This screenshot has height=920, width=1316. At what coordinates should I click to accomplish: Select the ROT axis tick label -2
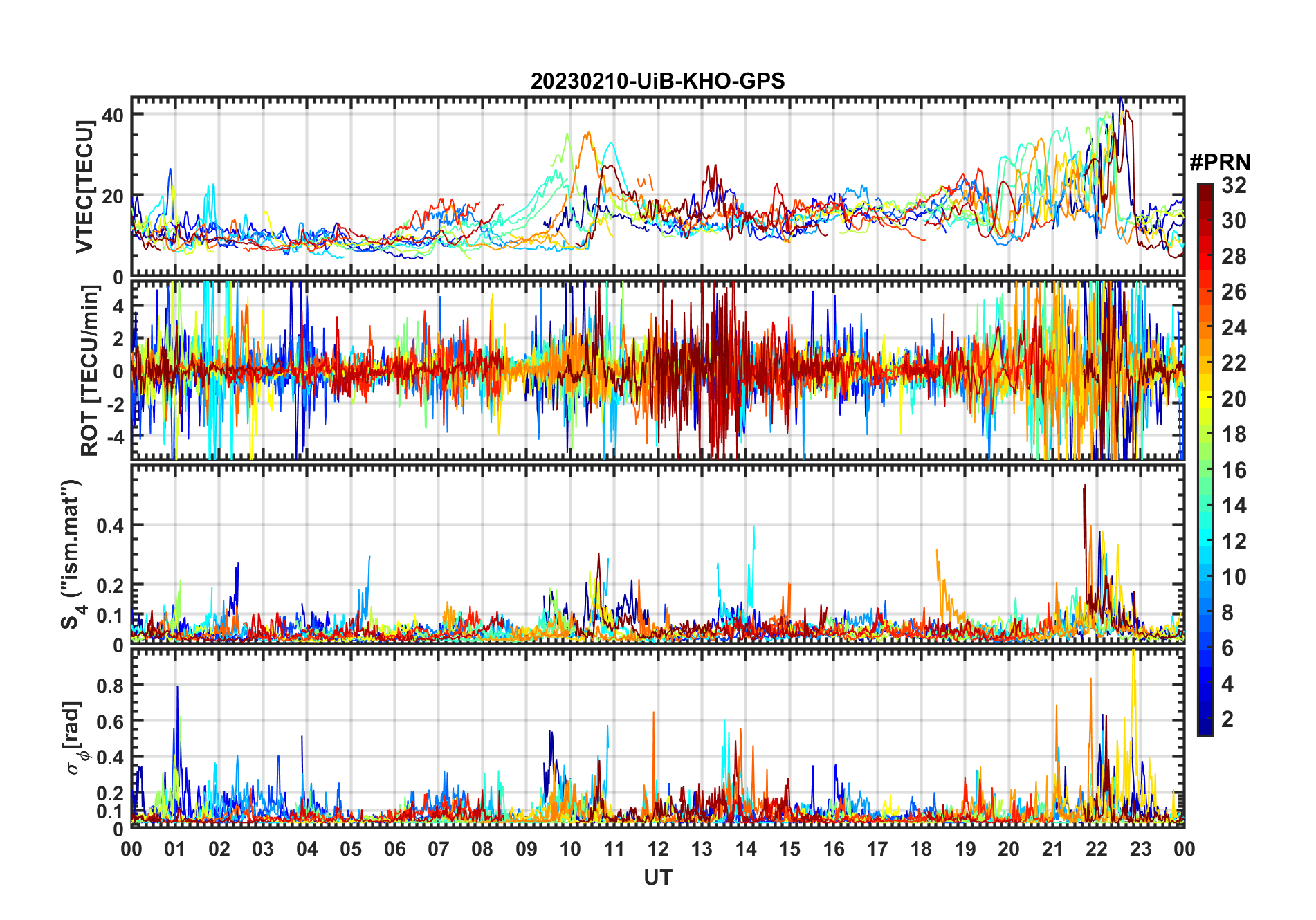pyautogui.click(x=114, y=404)
